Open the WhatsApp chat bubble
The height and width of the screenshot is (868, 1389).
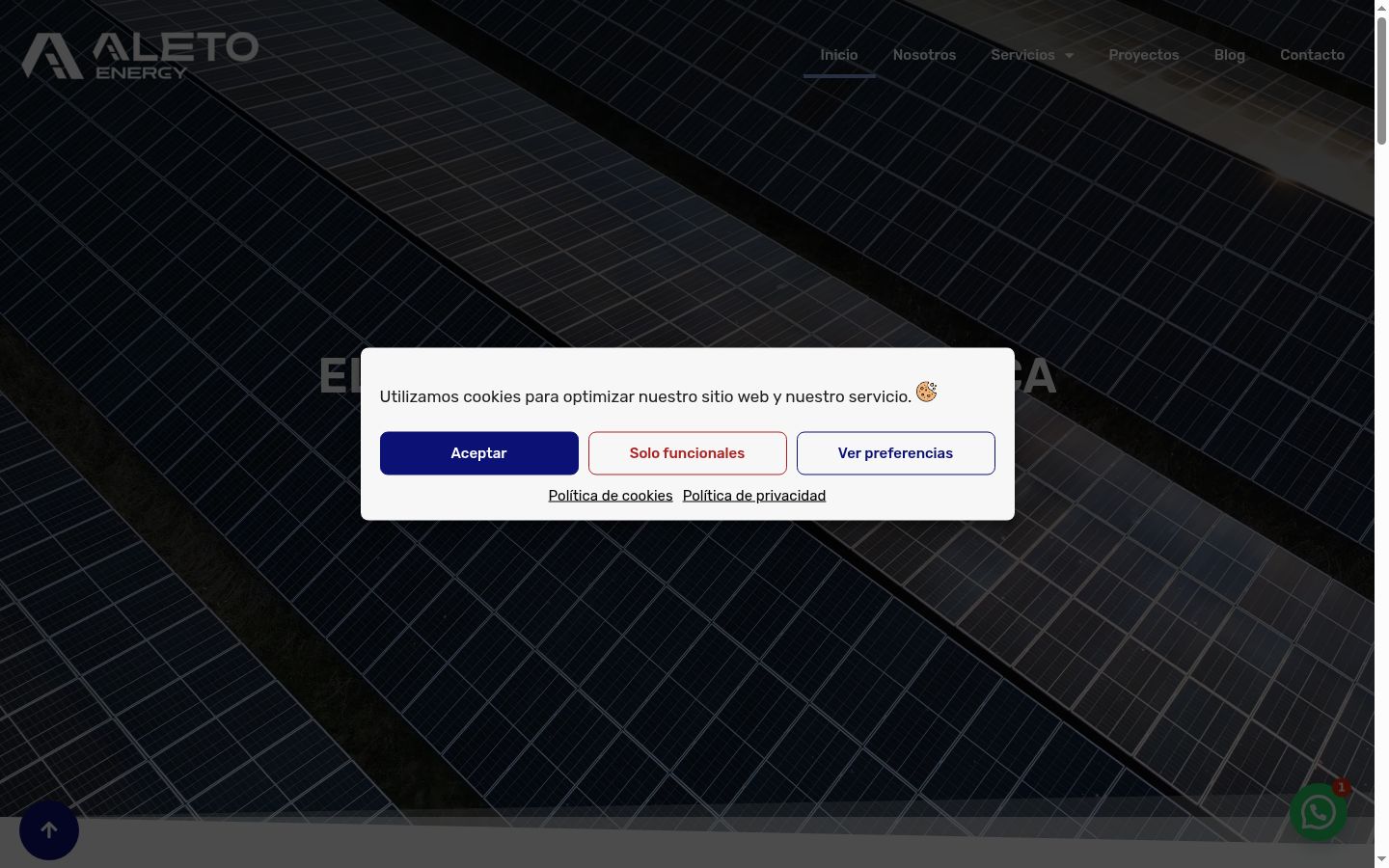coord(1319,812)
